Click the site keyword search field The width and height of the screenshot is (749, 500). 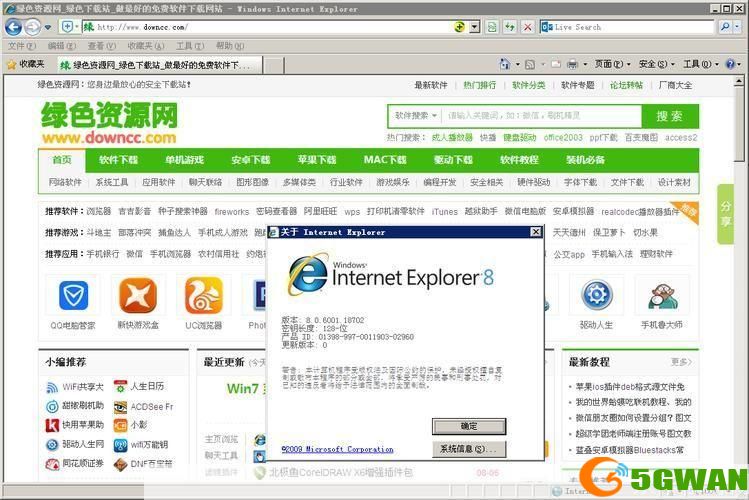point(541,116)
